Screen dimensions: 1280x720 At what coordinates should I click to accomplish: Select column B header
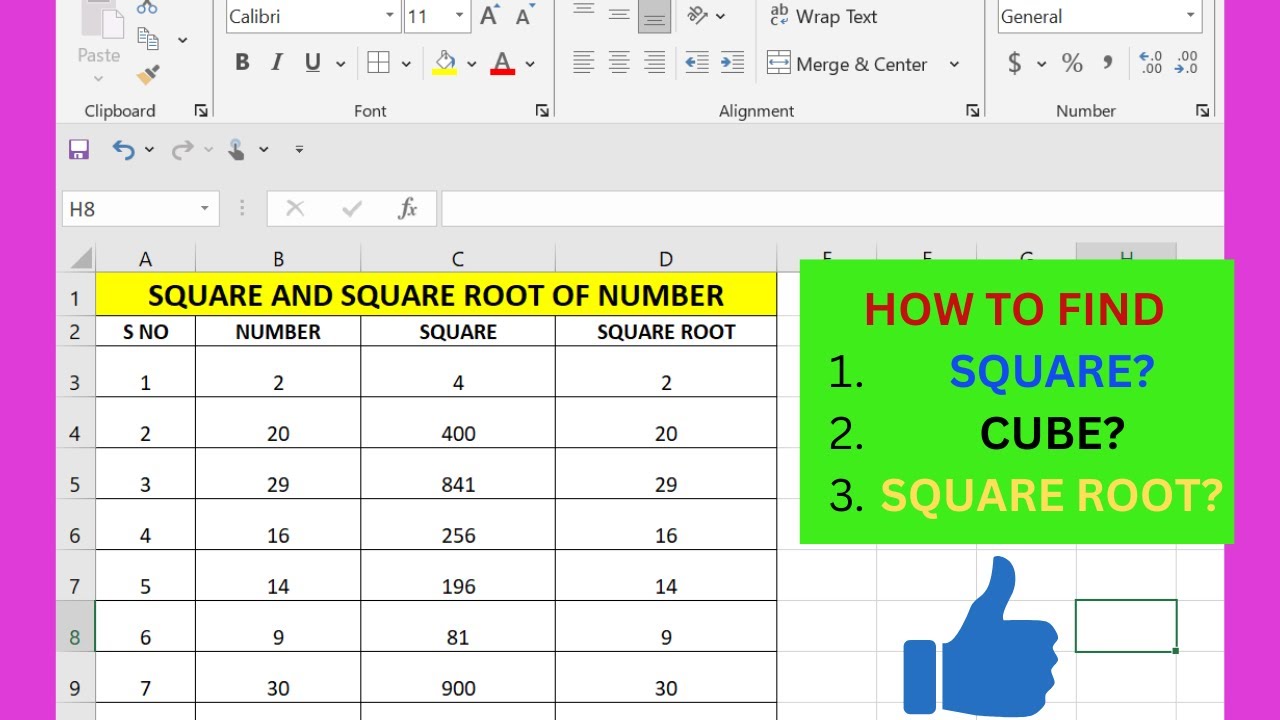pyautogui.click(x=278, y=259)
